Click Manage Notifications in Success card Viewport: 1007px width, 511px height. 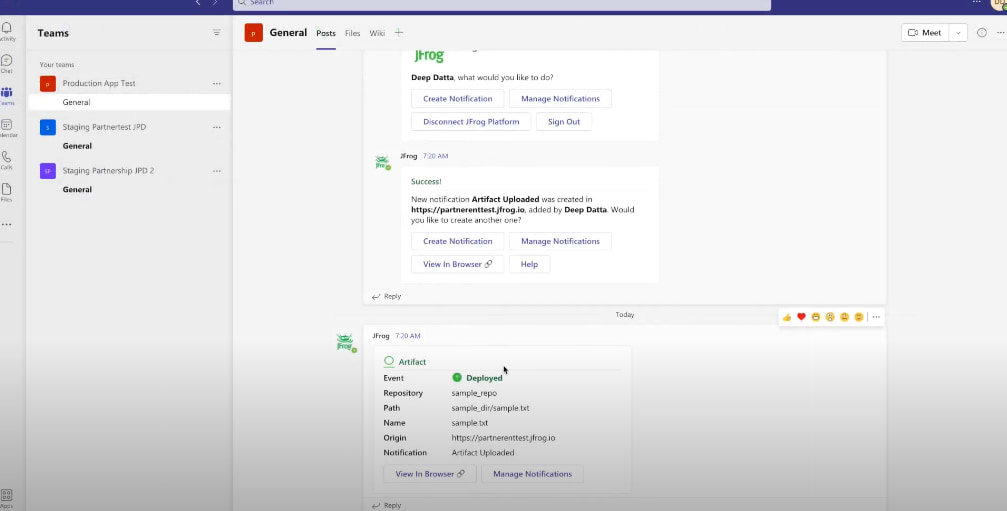(x=560, y=241)
